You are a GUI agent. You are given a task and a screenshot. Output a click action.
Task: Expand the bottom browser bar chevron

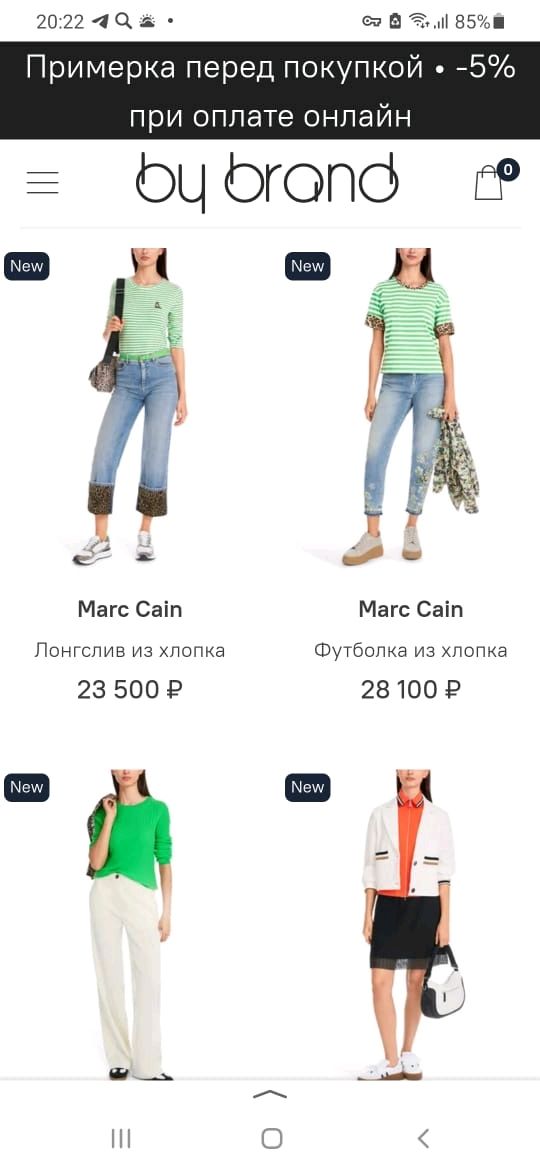tap(270, 1095)
